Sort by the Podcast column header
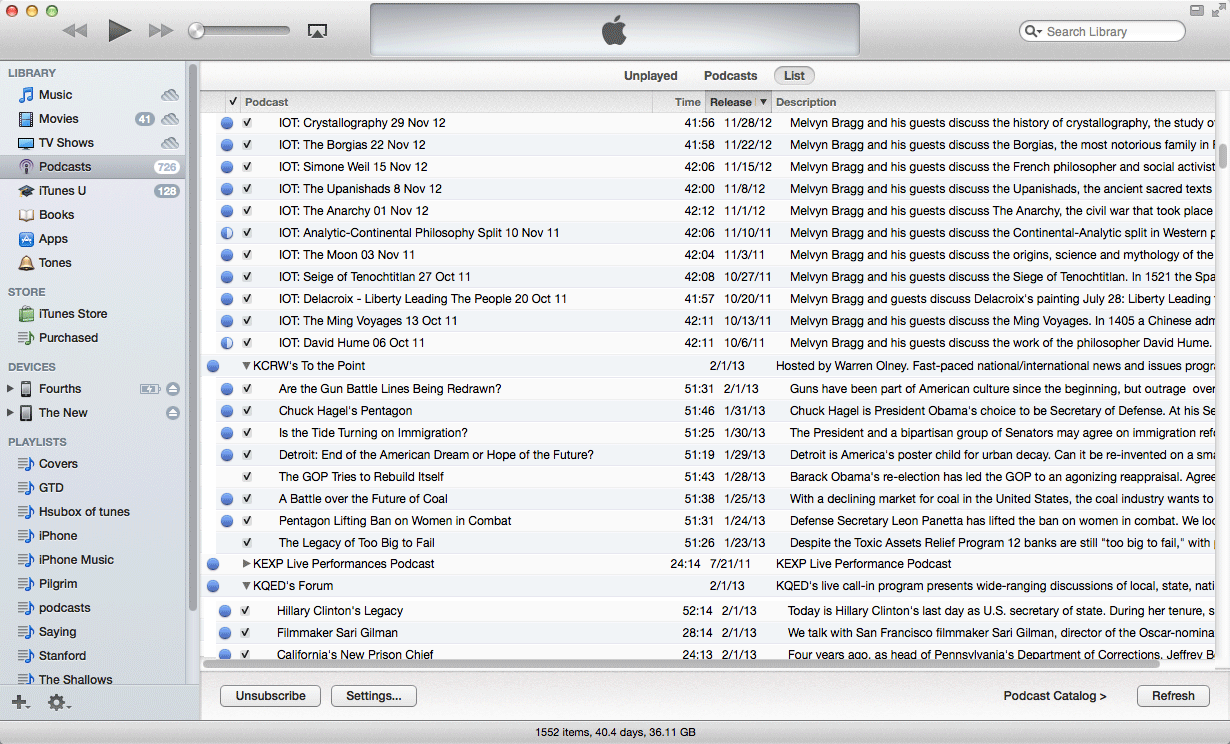The image size is (1230, 744). click(x=446, y=102)
